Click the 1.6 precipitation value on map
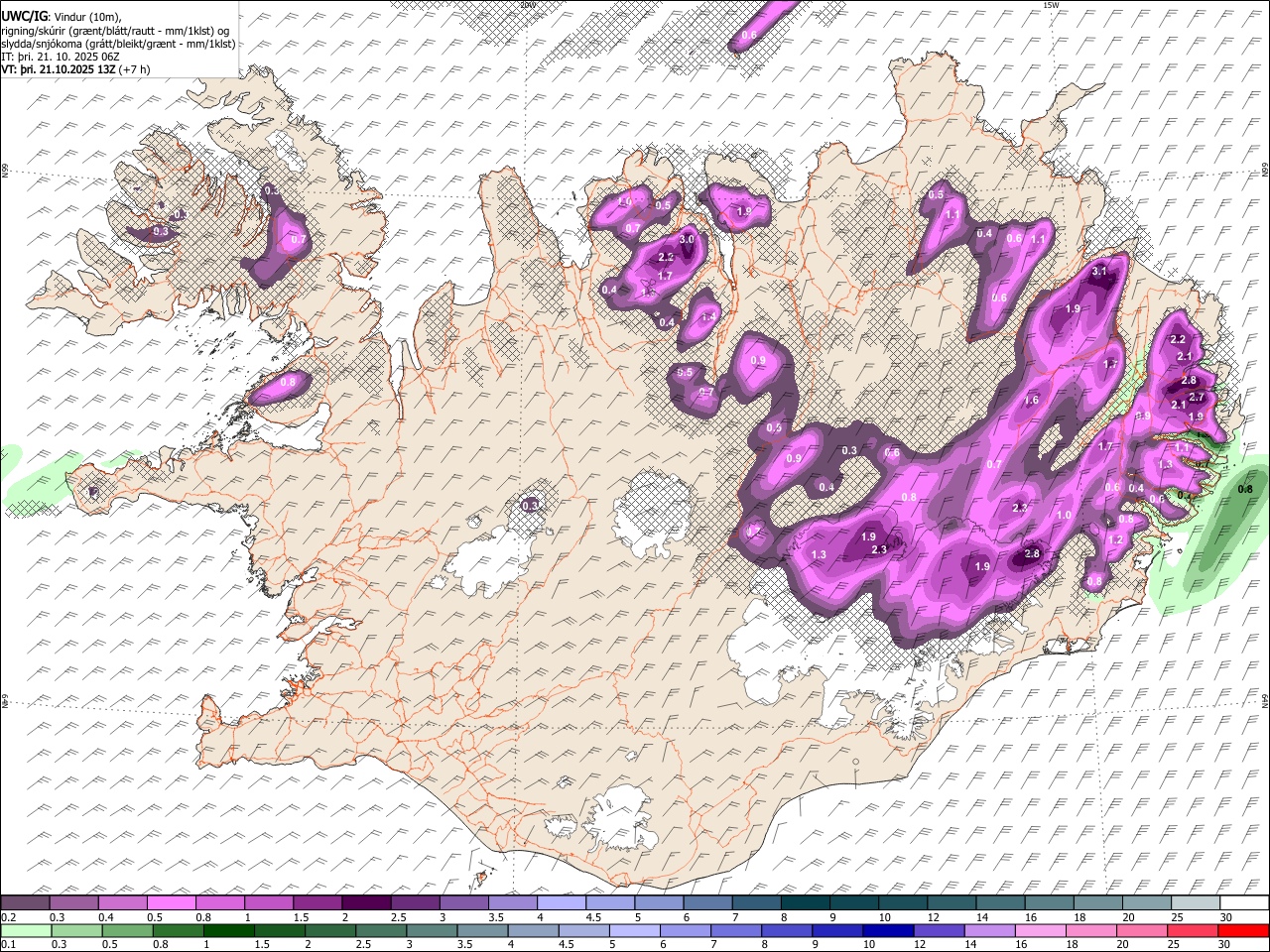1270x952 pixels. 1031,401
